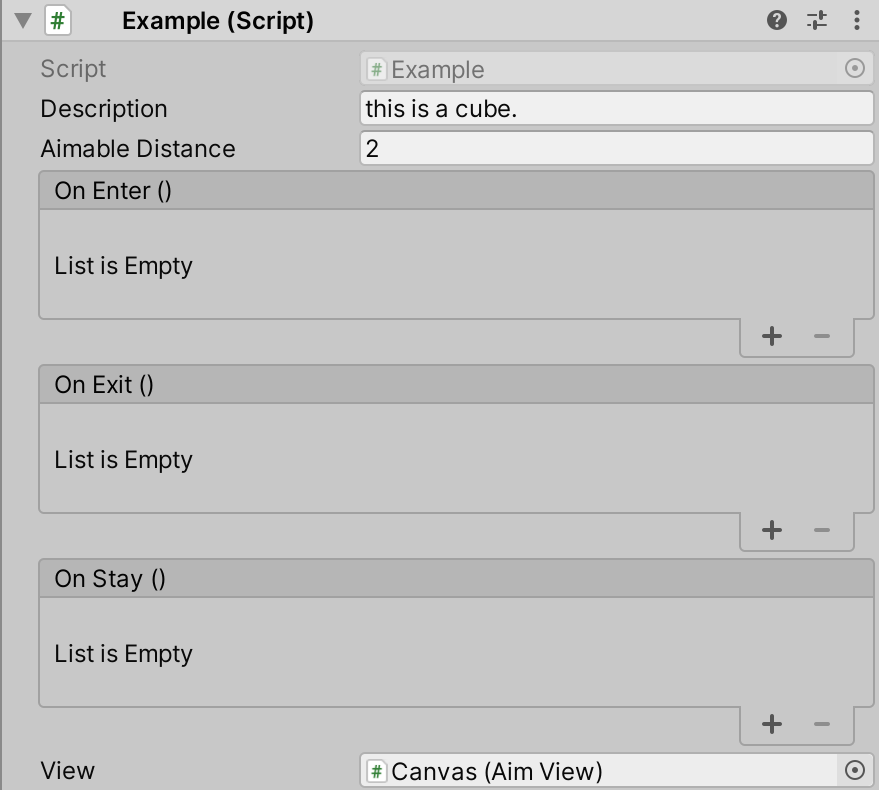
Task: Click the script icon beside Canvas (Aim View)
Action: (376, 770)
